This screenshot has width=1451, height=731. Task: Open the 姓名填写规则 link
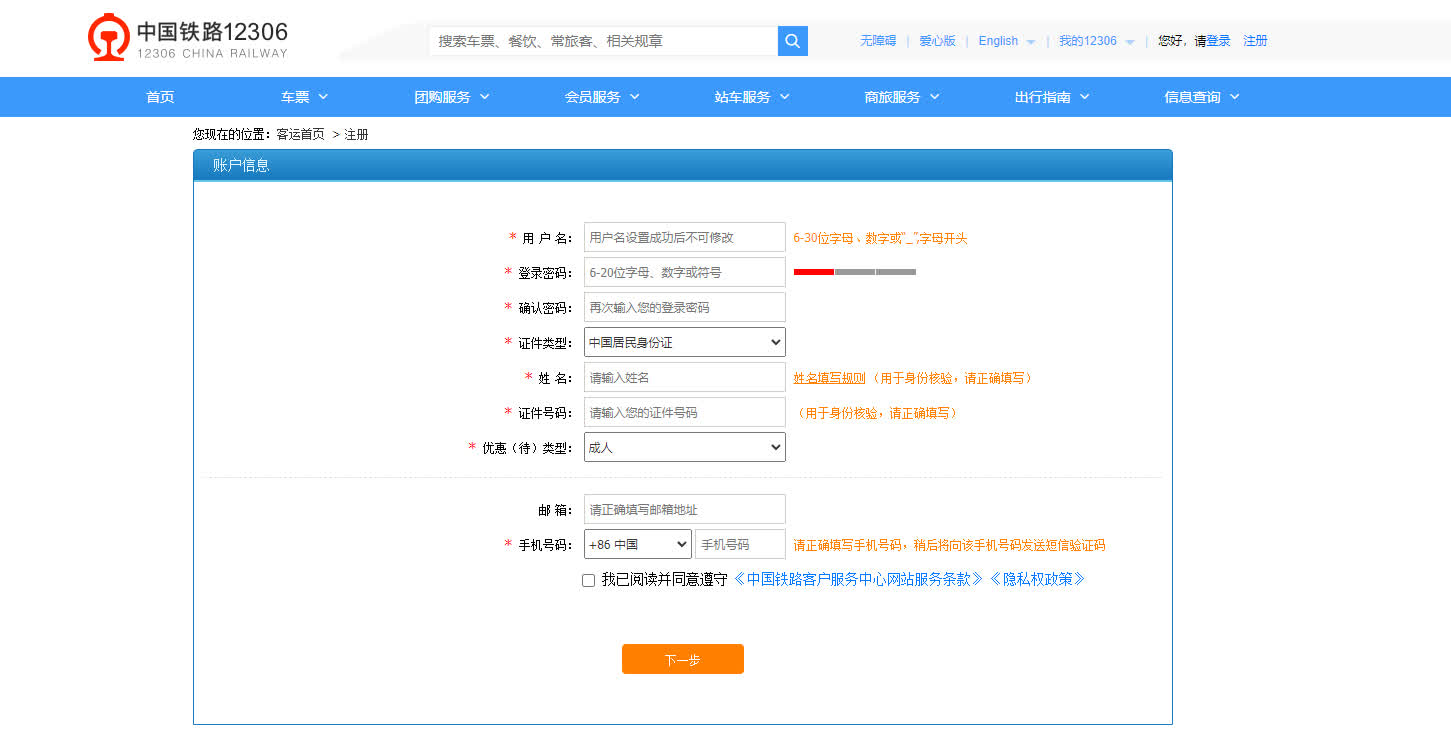(x=829, y=378)
